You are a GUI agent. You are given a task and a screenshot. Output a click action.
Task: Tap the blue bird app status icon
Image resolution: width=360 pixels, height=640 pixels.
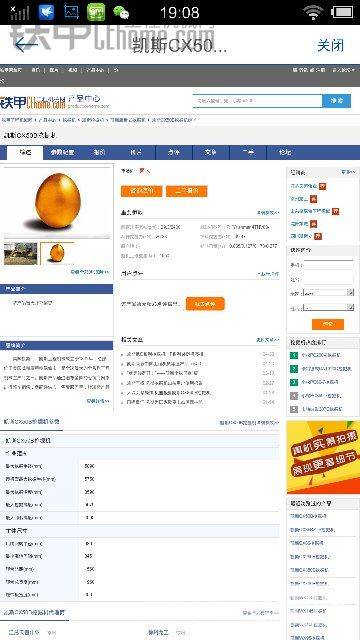point(47,12)
